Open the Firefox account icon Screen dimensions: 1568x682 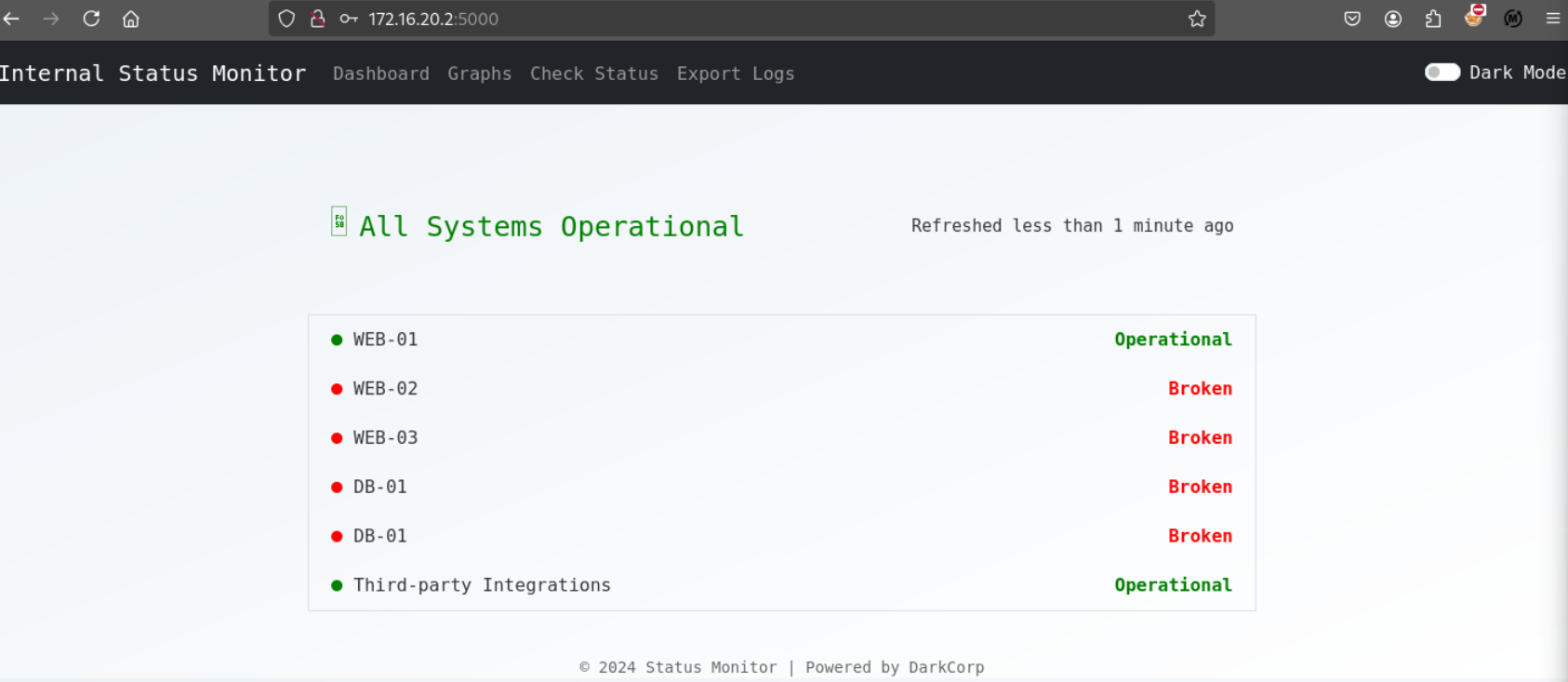point(1392,19)
